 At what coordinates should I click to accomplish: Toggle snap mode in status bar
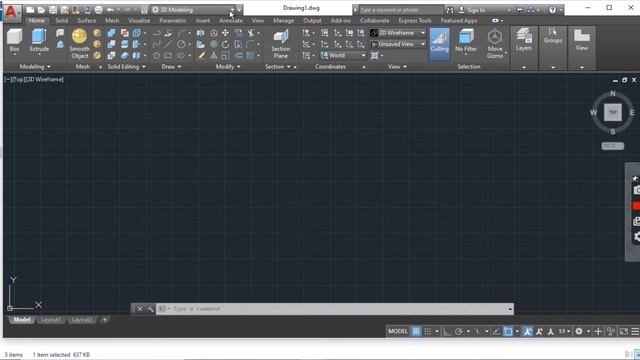click(x=427, y=331)
